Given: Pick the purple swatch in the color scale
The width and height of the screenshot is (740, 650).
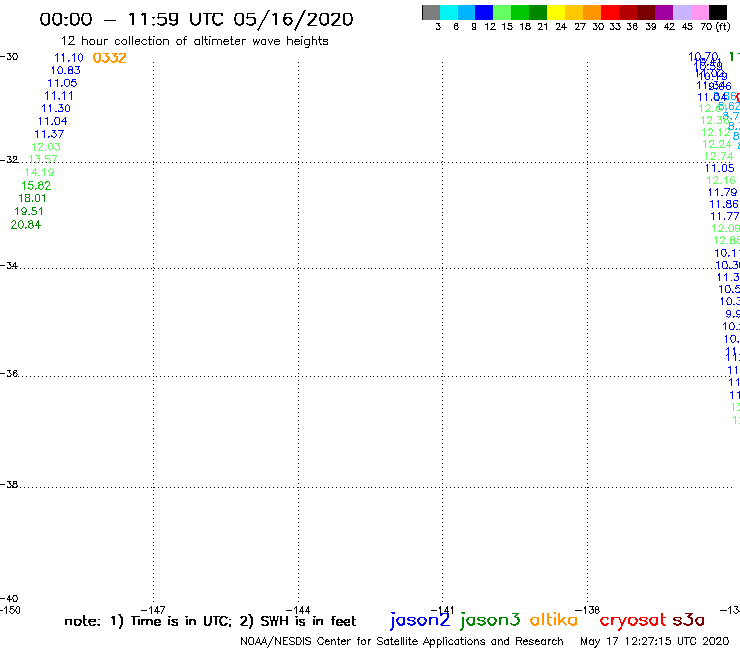Looking at the screenshot, I should [x=664, y=12].
